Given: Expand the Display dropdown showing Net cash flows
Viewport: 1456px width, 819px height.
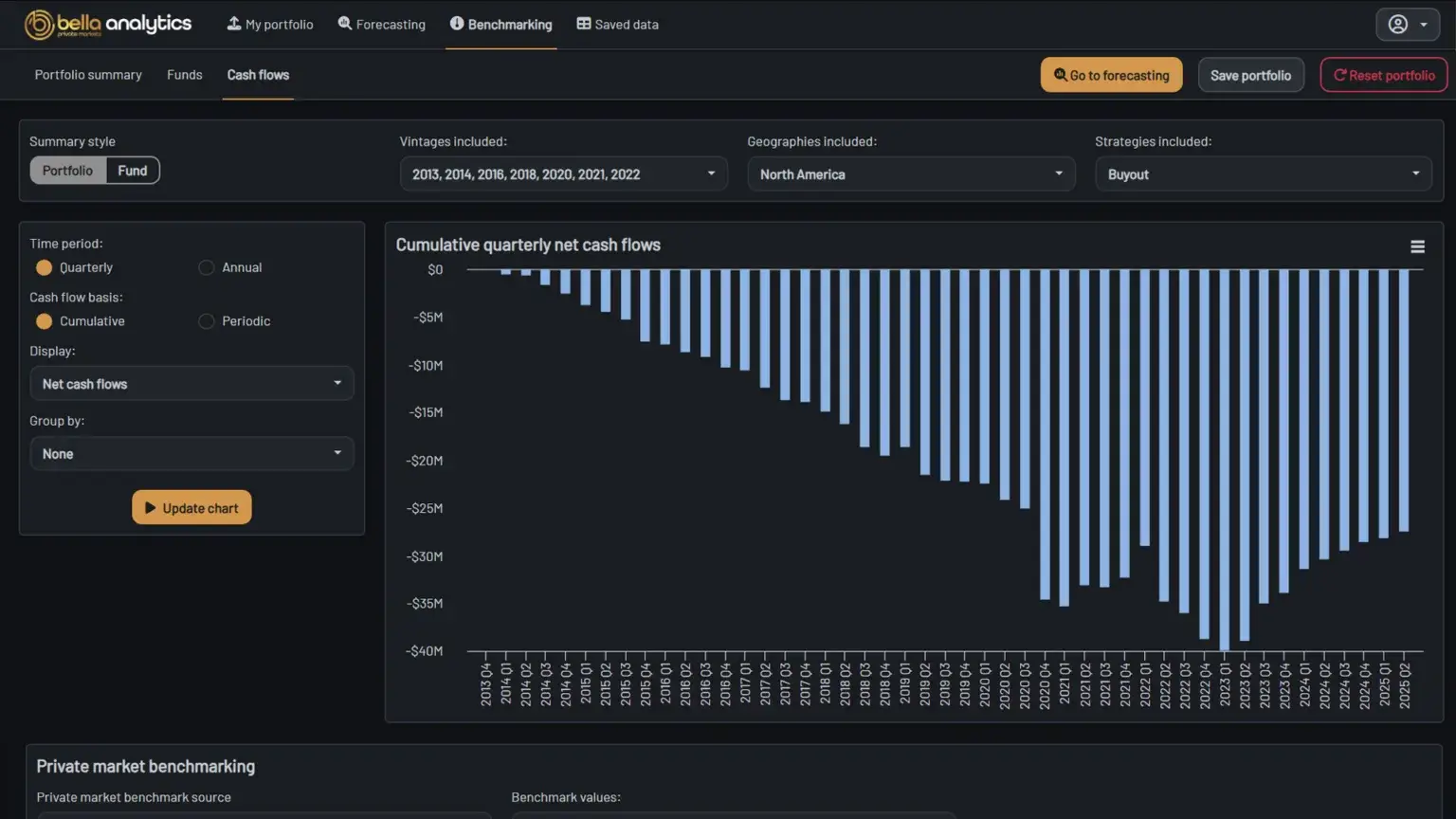Looking at the screenshot, I should 191,383.
